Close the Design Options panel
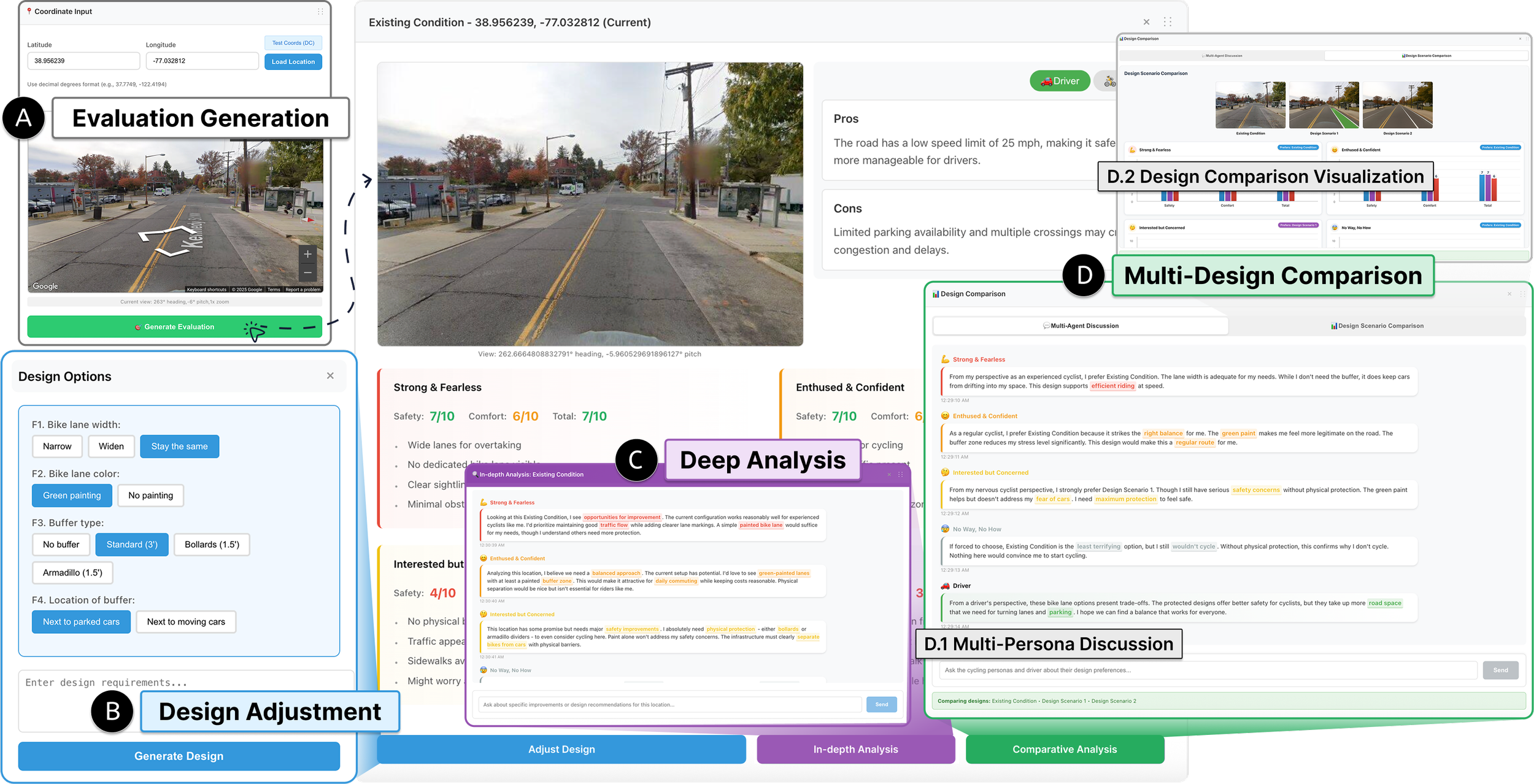 [x=330, y=375]
